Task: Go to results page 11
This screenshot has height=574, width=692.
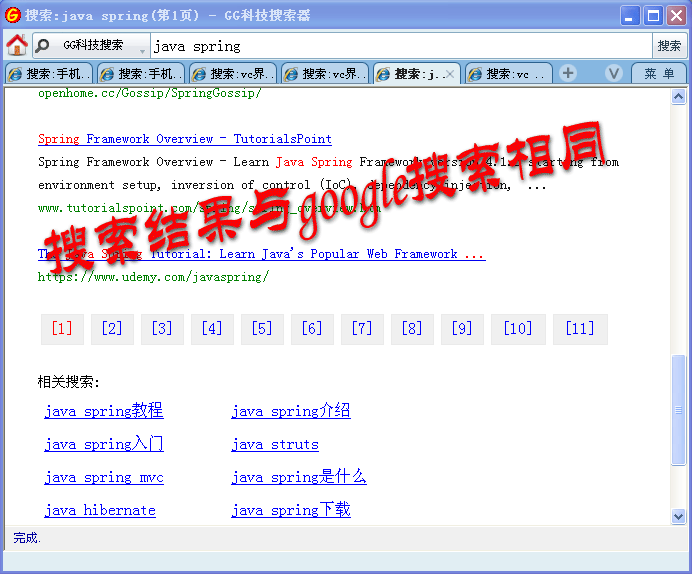Action: [579, 328]
